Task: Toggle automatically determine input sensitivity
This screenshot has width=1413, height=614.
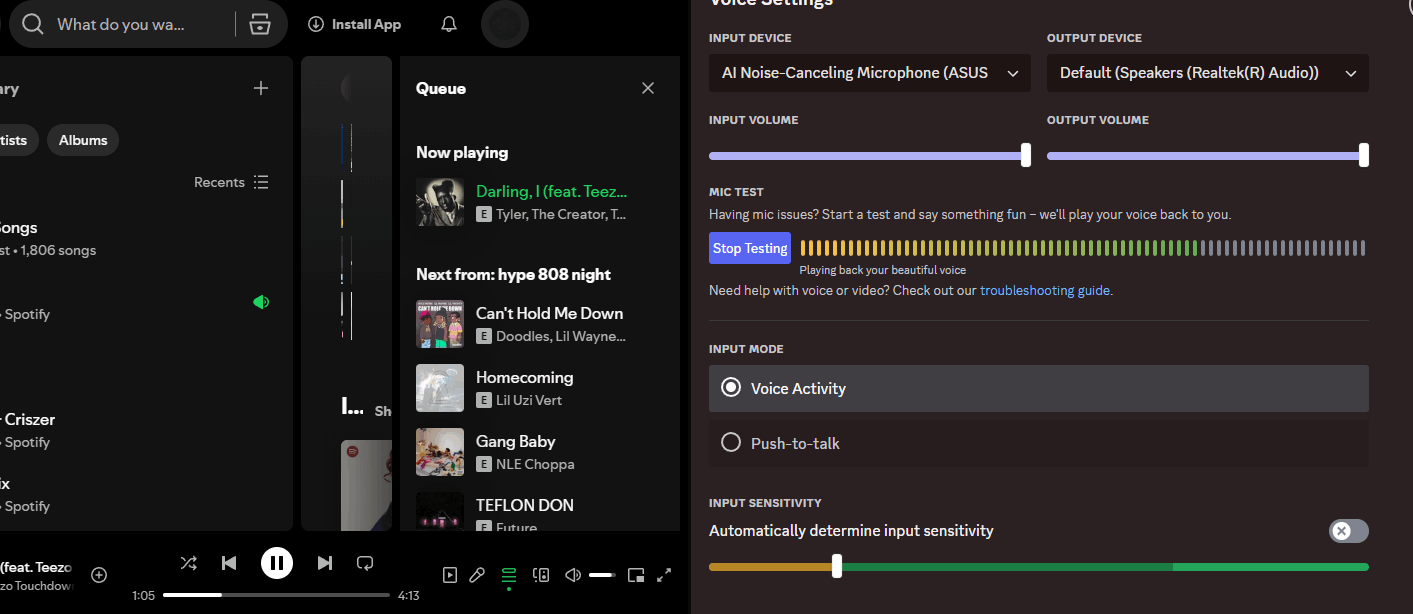Action: pos(1348,531)
